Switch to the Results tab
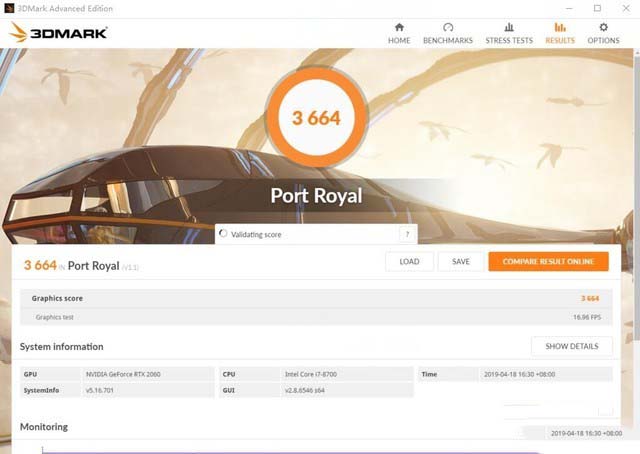The image size is (640, 454). [x=560, y=33]
